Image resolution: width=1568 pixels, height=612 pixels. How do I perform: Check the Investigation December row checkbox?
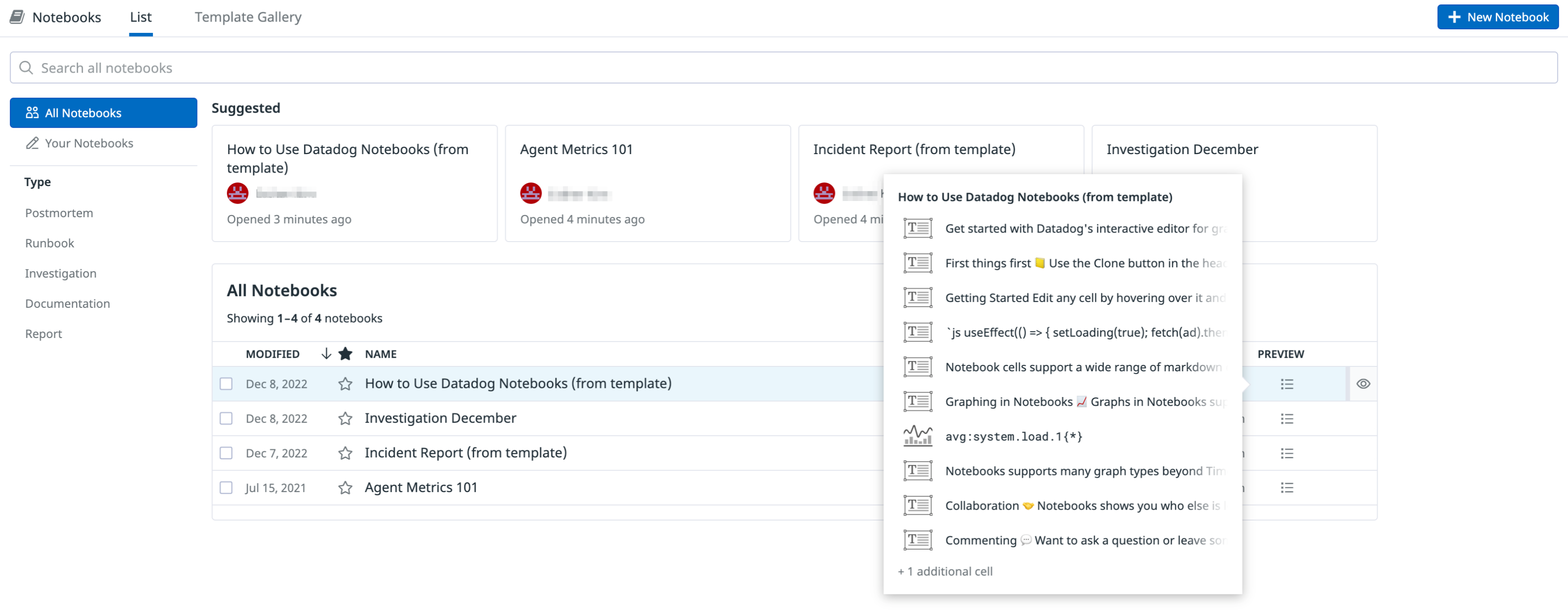point(226,419)
